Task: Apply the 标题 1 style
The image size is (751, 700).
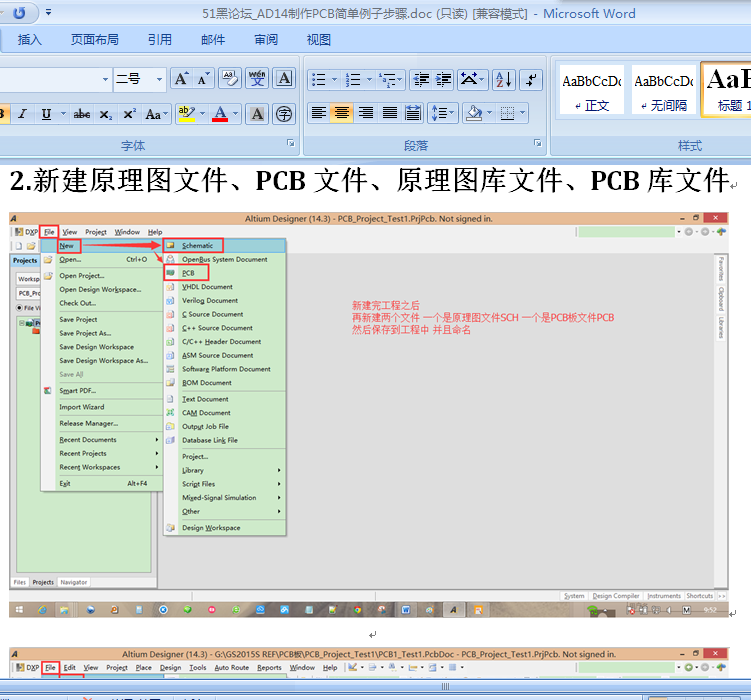Action: pos(728,90)
